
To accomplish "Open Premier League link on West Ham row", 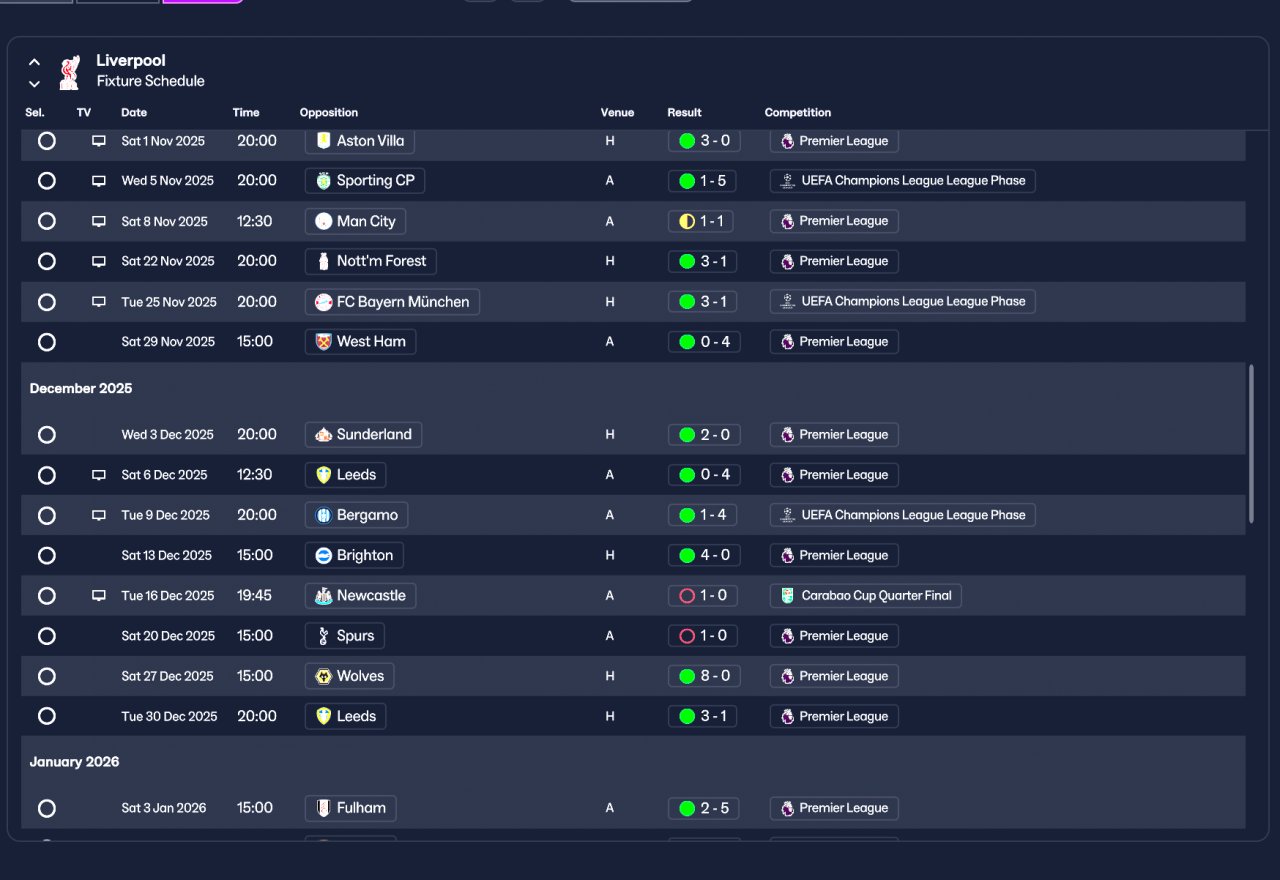I will point(834,342).
